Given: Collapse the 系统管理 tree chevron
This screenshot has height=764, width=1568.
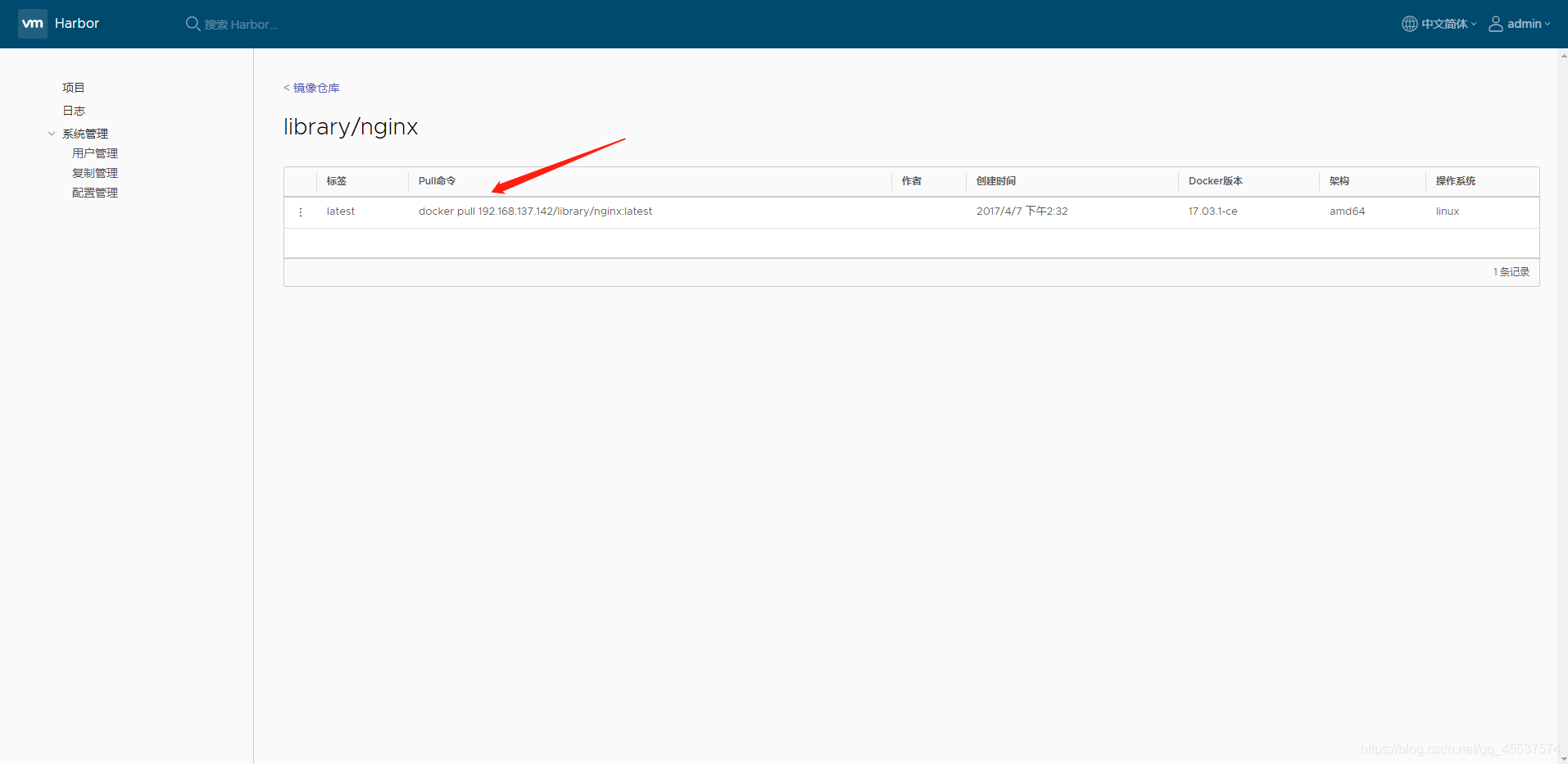Looking at the screenshot, I should click(x=52, y=134).
